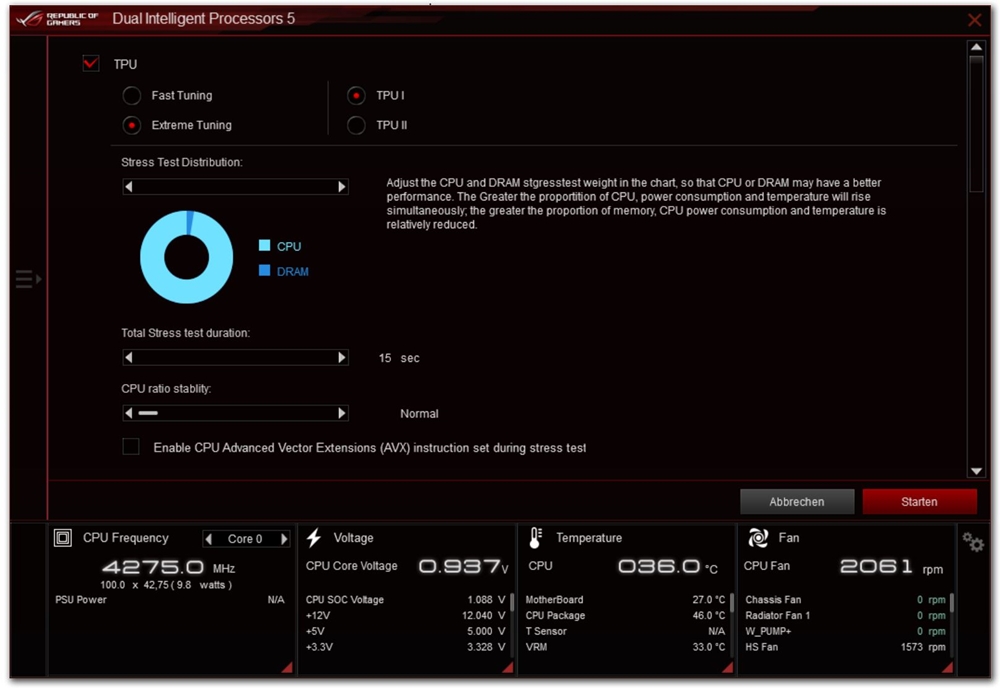Click the MotherBoard temperature row
1000x688 pixels.
[625, 600]
